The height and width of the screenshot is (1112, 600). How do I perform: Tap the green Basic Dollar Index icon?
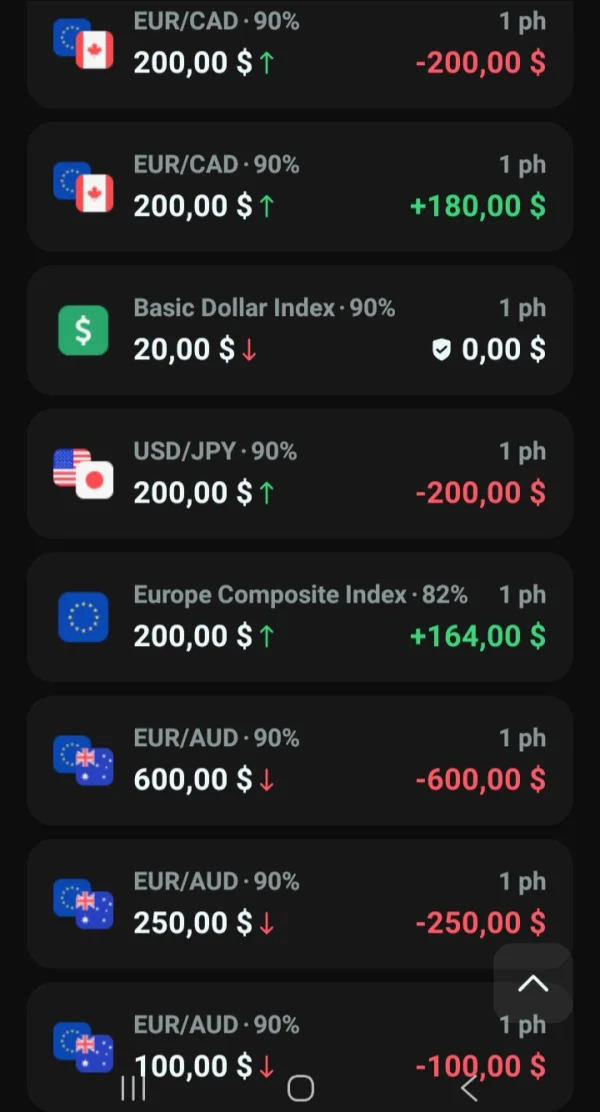[x=83, y=331]
